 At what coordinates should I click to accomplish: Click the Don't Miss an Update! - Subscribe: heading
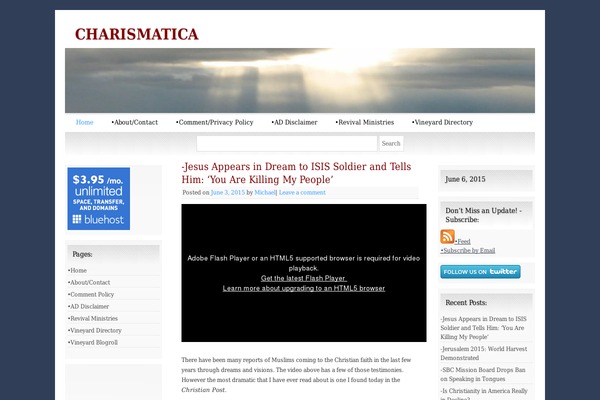coord(483,215)
